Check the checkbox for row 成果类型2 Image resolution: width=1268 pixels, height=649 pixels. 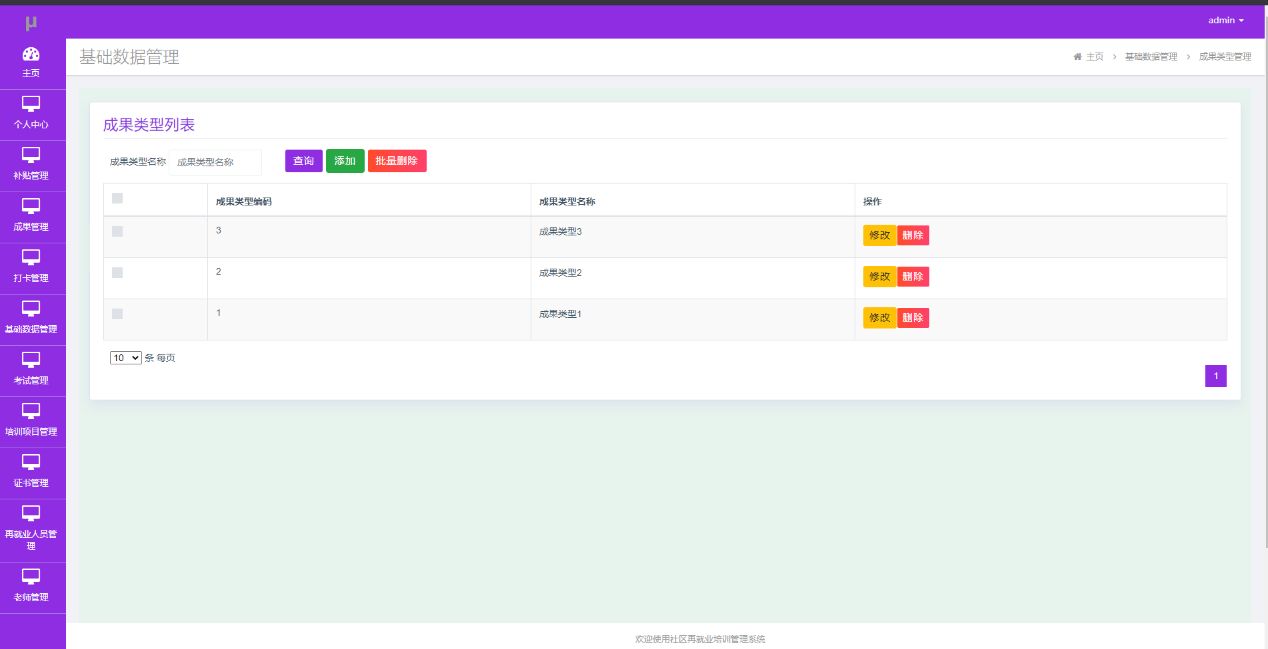[x=117, y=272]
